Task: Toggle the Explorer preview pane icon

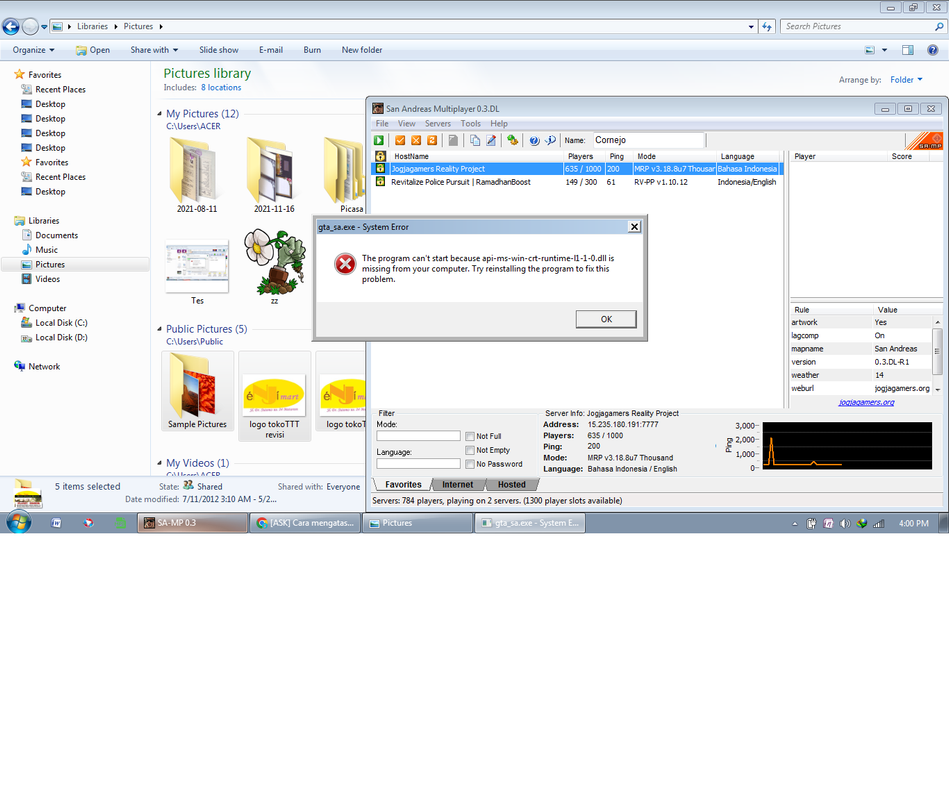Action: 908,50
